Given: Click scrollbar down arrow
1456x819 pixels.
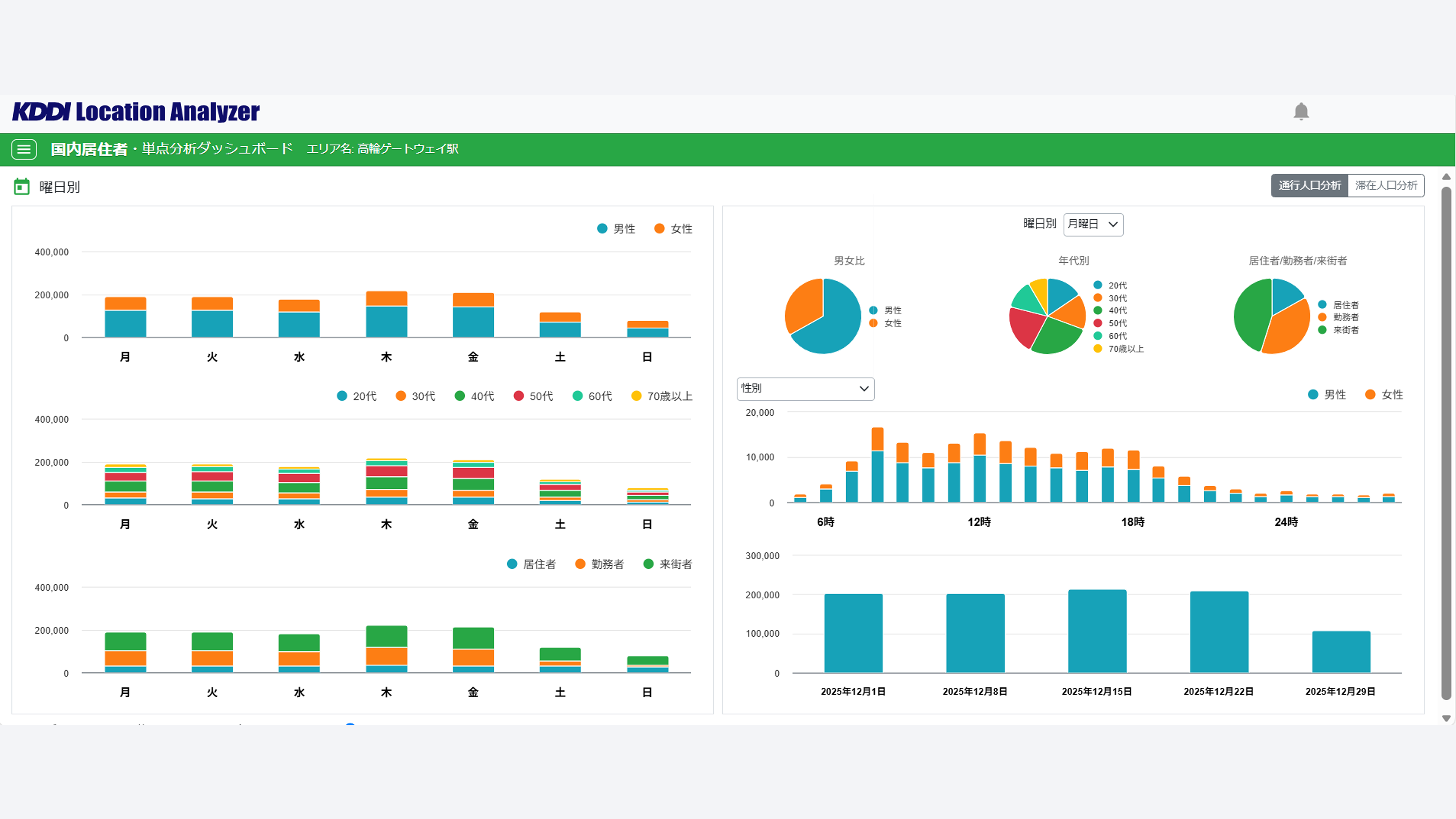Looking at the screenshot, I should pos(1446,719).
